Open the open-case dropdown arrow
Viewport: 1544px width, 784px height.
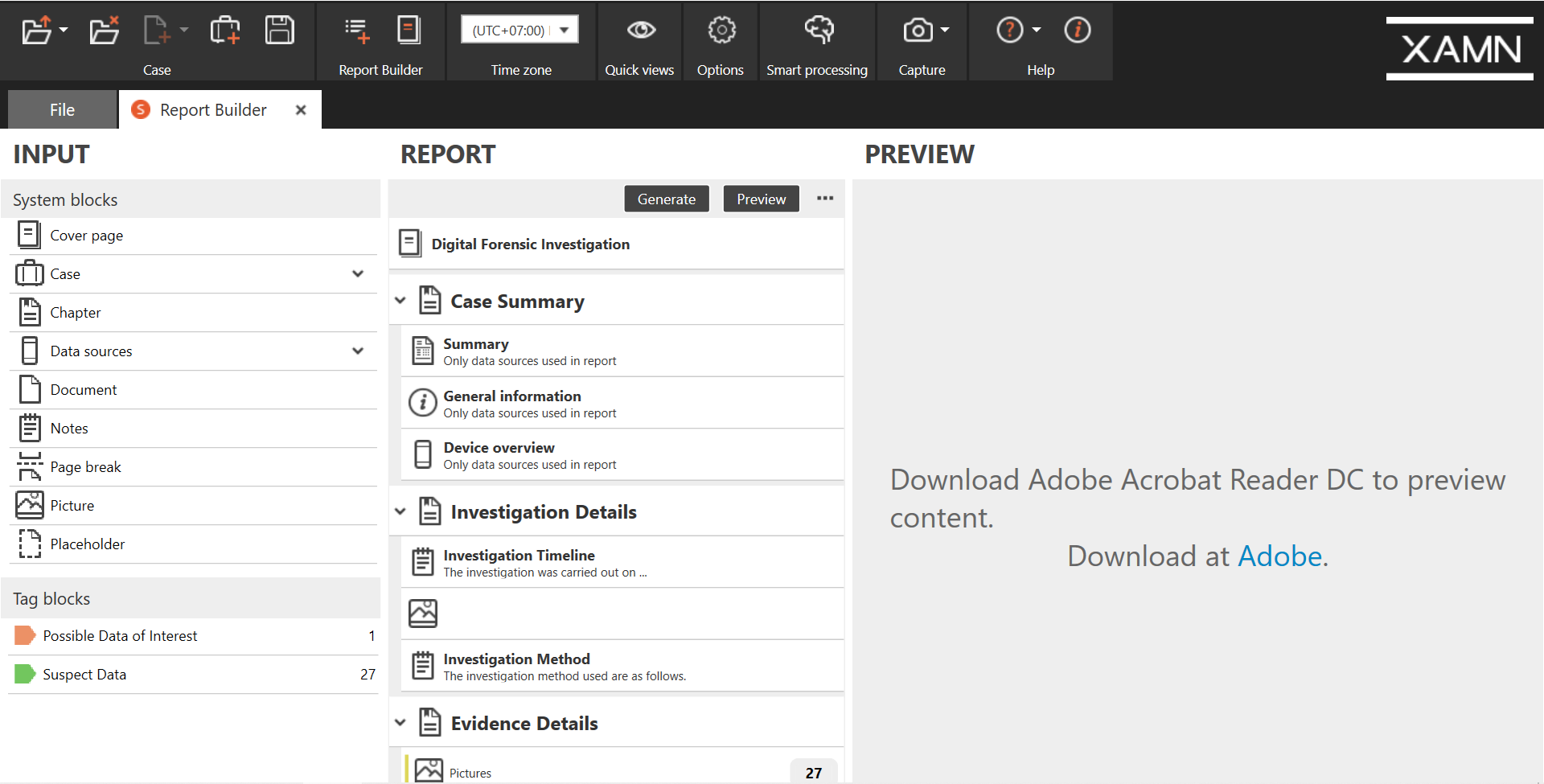pyautogui.click(x=64, y=31)
